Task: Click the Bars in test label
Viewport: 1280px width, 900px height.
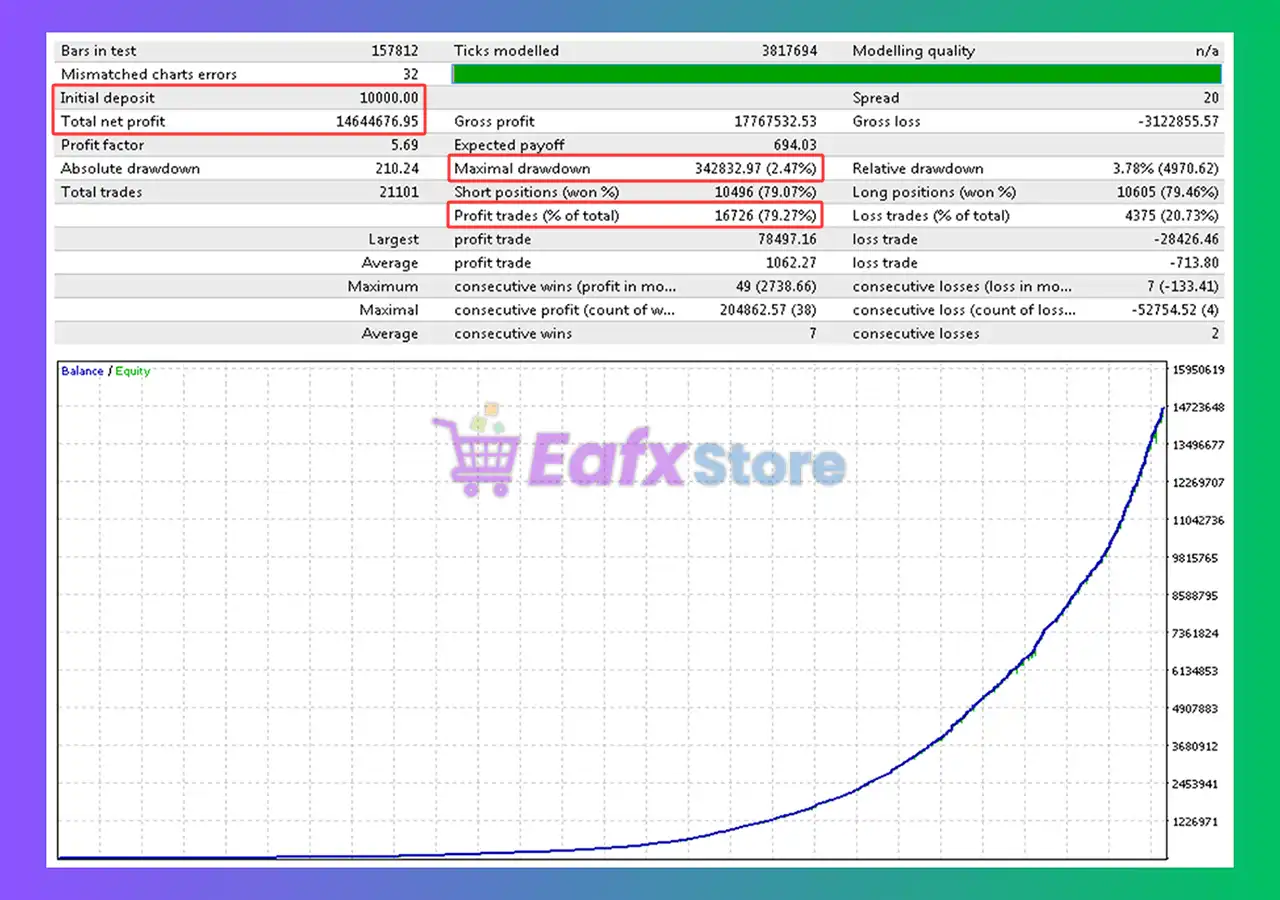Action: pos(99,51)
